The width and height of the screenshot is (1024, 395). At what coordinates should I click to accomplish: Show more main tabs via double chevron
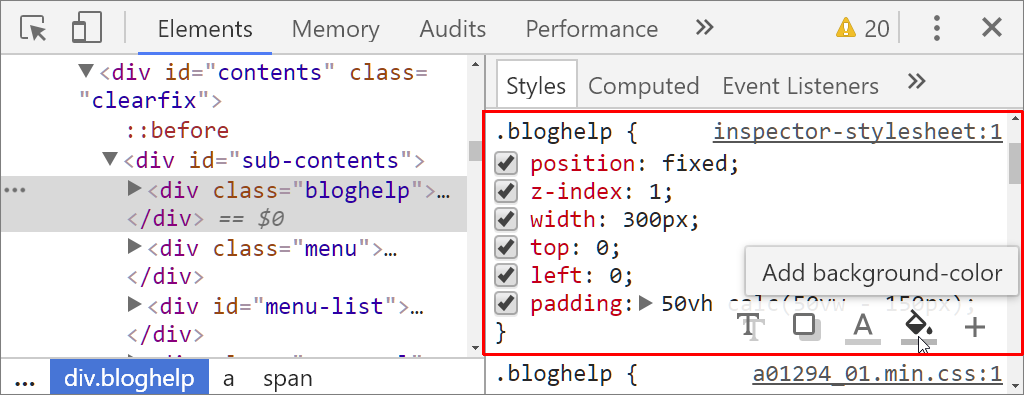click(704, 28)
